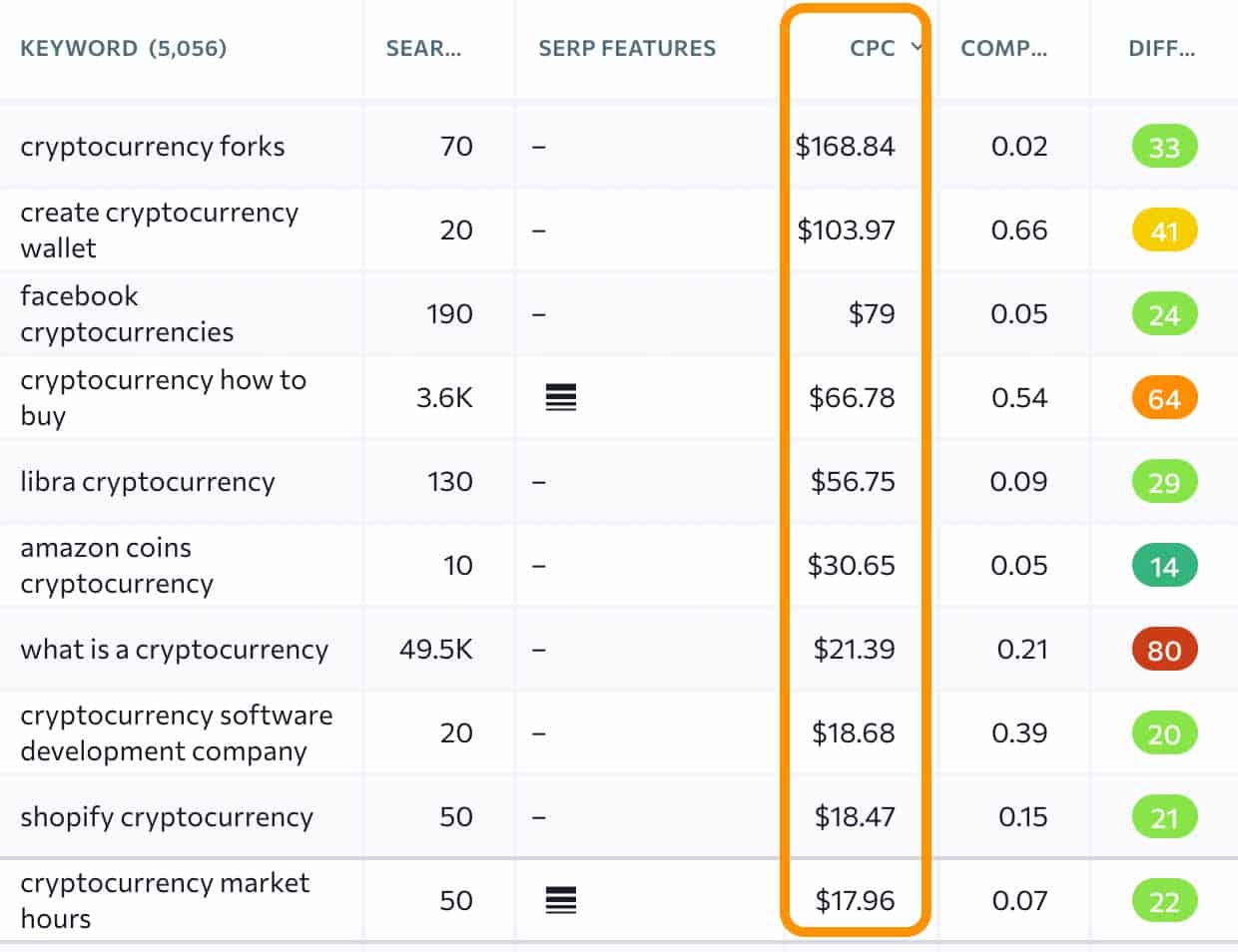The image size is (1238, 952).
Task: Expand the truncated DIFF... column header
Action: tap(1160, 48)
